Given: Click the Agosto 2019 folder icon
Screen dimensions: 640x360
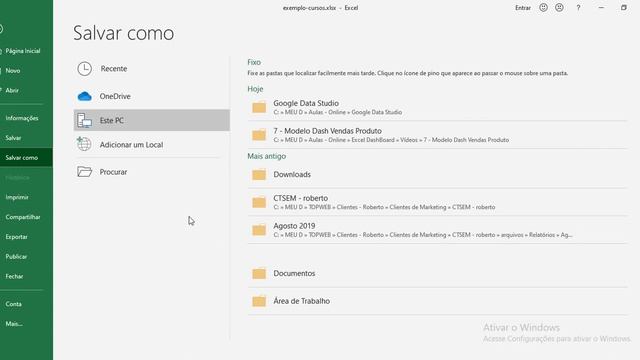Looking at the screenshot, I should coord(259,230).
